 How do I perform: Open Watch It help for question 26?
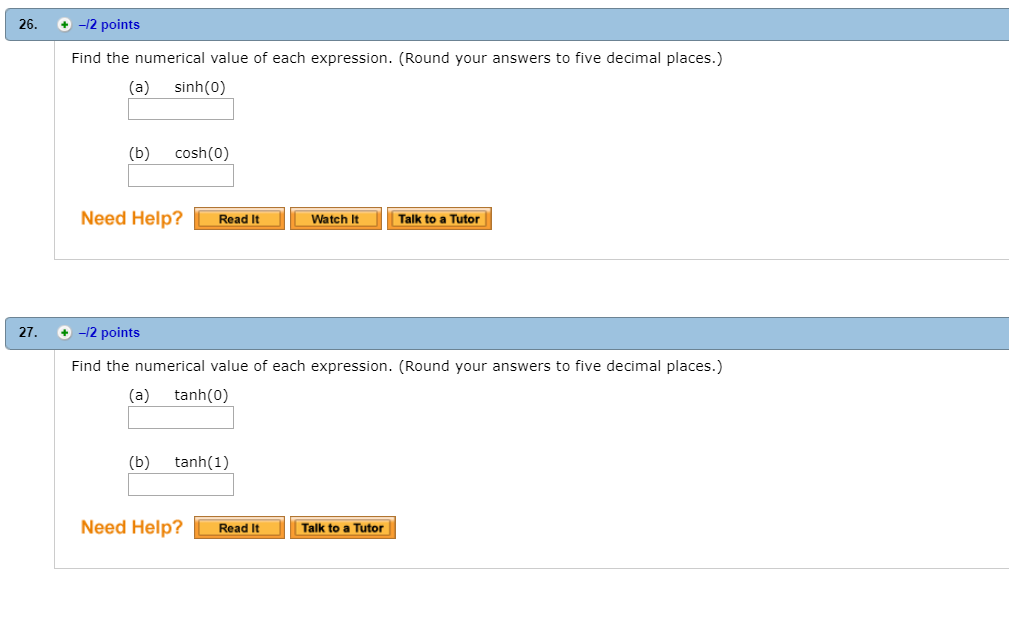click(336, 218)
